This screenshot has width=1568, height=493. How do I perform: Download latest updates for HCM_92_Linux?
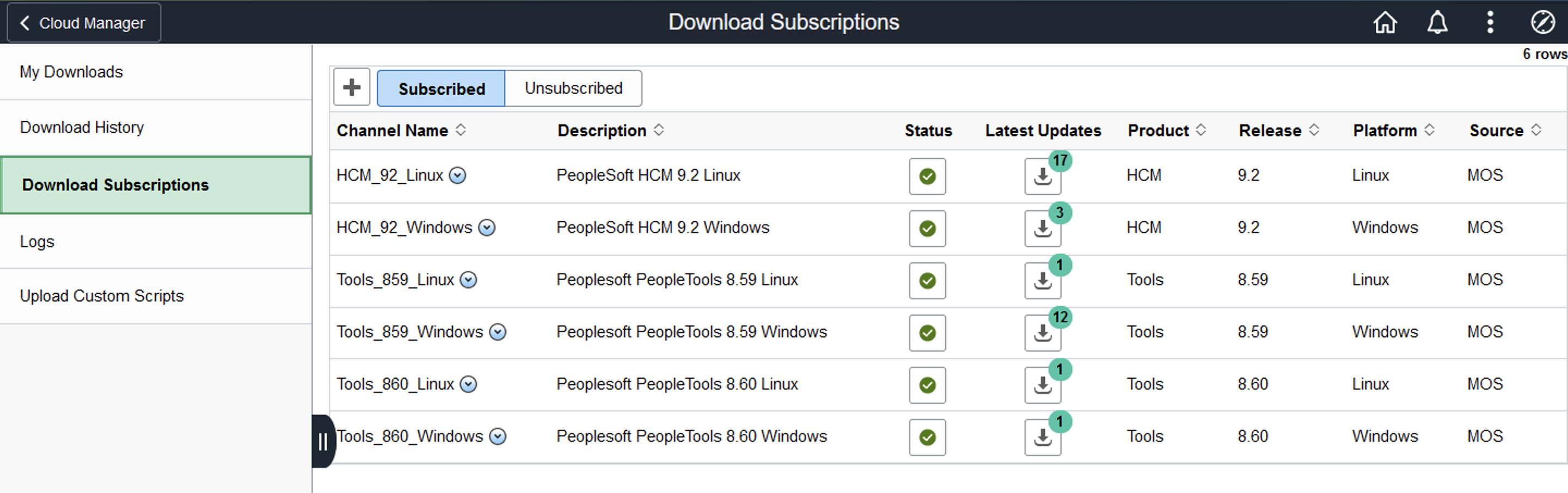[1043, 176]
